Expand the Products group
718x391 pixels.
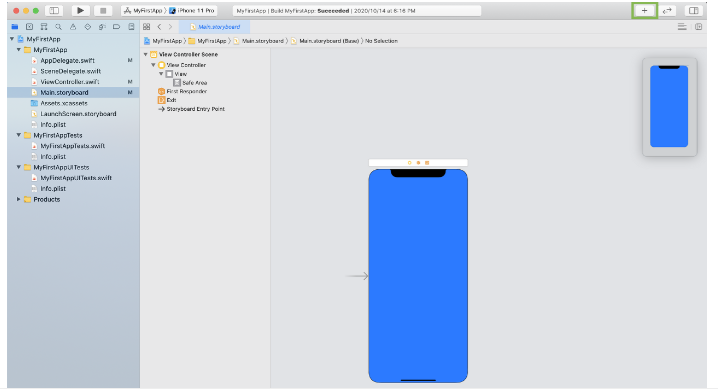[19, 199]
